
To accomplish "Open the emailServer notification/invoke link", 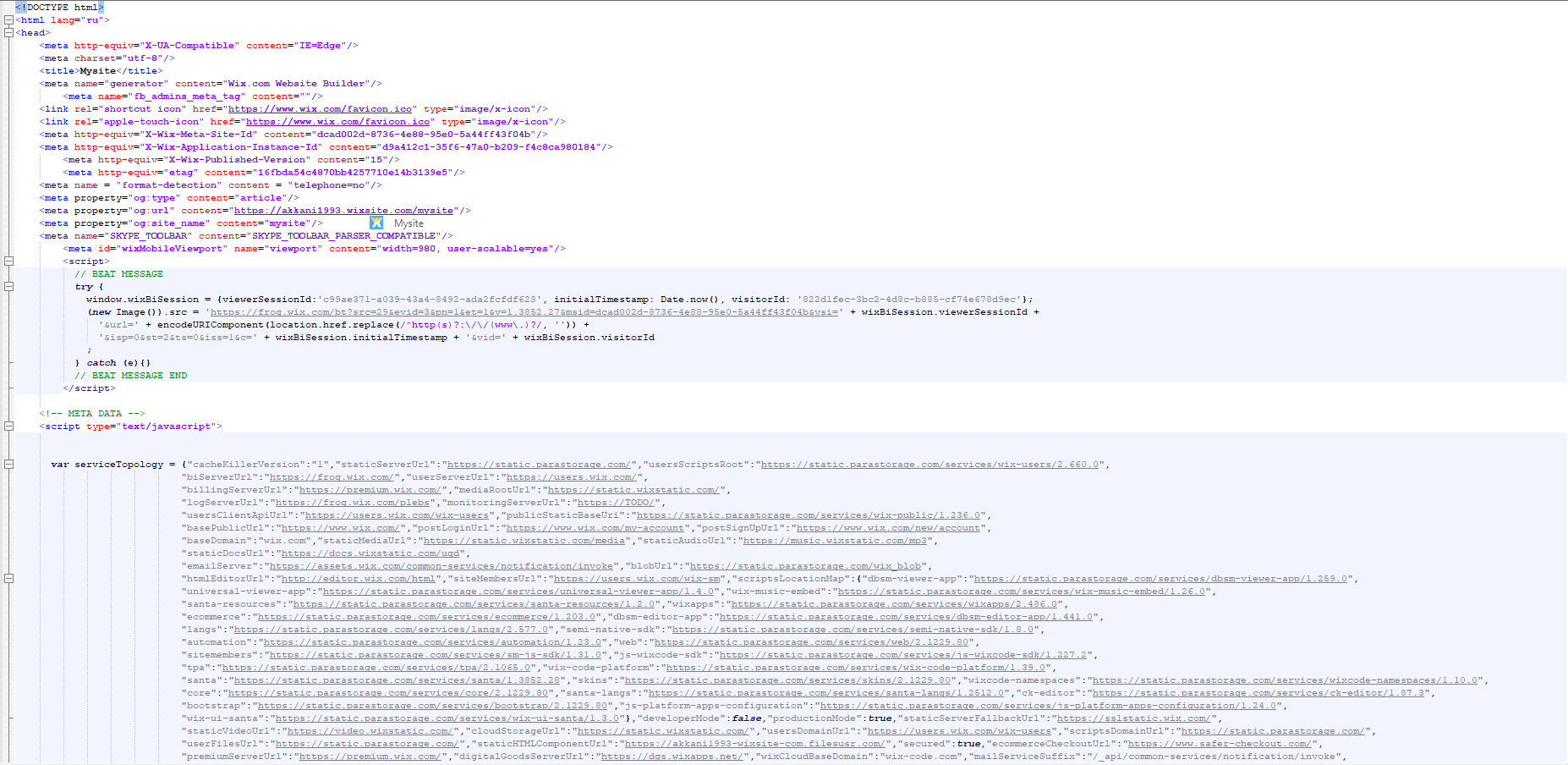I will tap(441, 566).
